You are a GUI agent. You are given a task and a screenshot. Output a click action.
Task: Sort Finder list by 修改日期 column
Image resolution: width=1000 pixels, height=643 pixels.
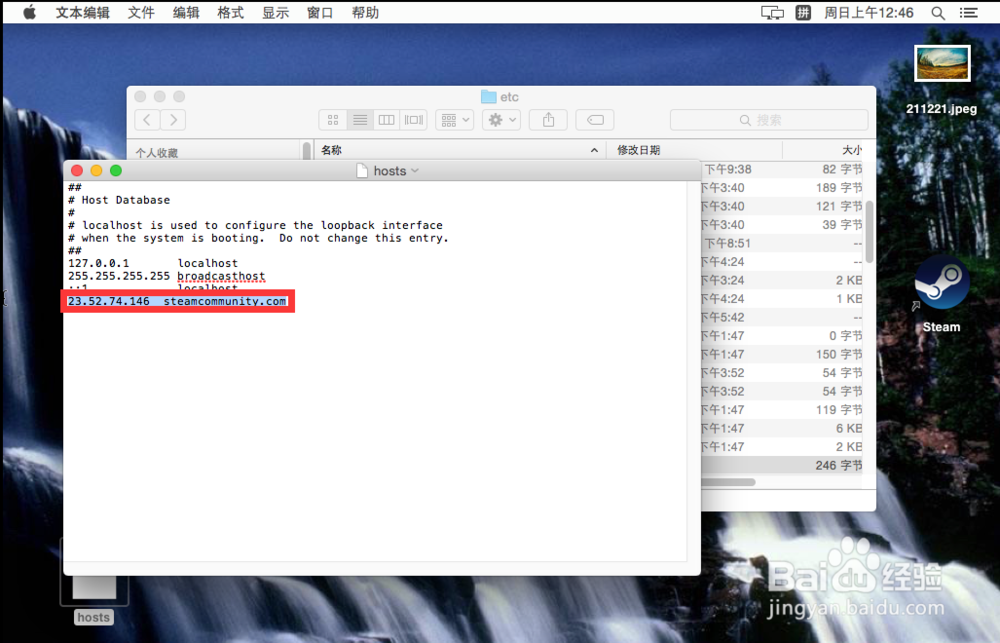(694, 150)
